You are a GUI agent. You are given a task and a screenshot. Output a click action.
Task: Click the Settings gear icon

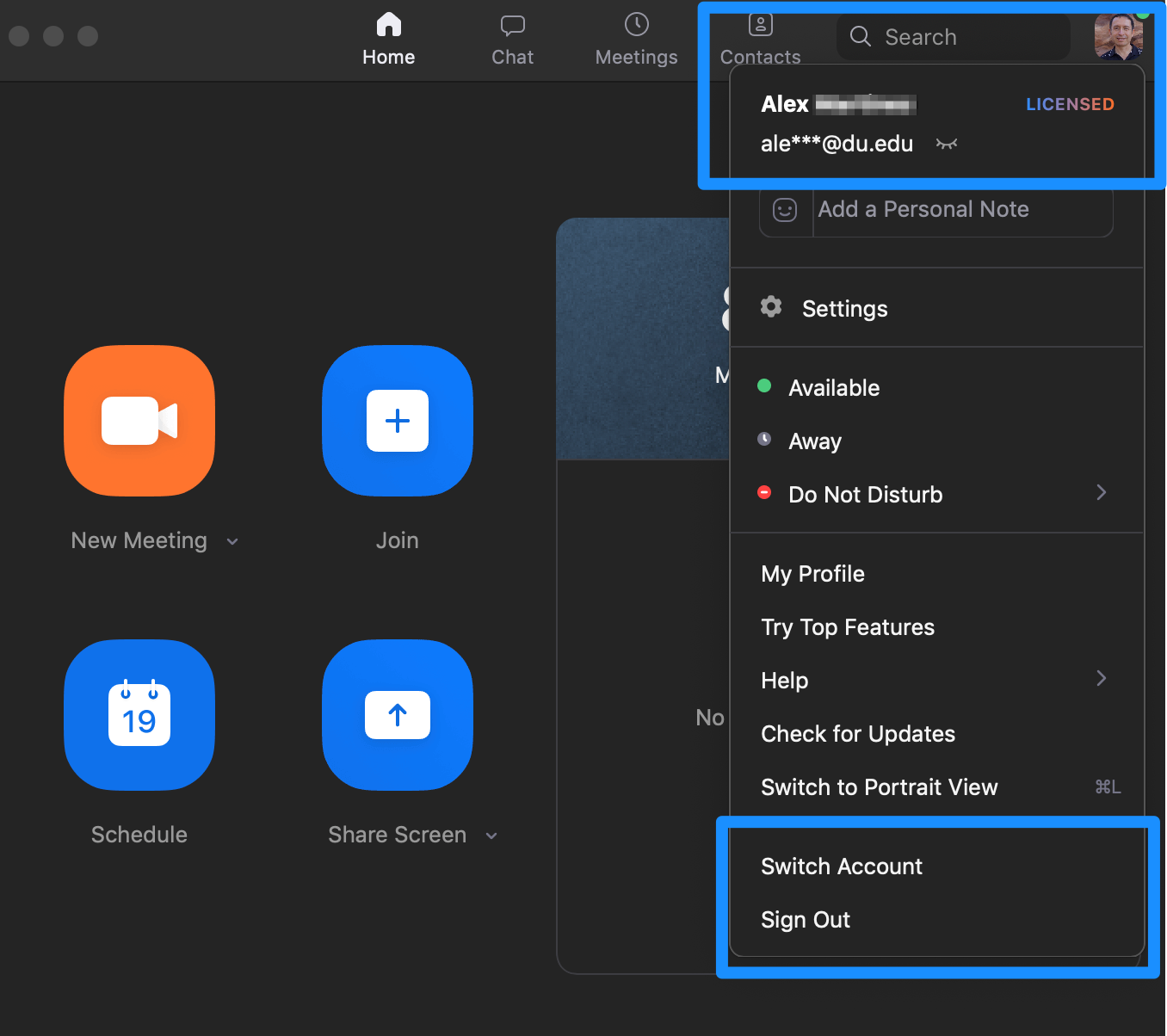point(771,306)
